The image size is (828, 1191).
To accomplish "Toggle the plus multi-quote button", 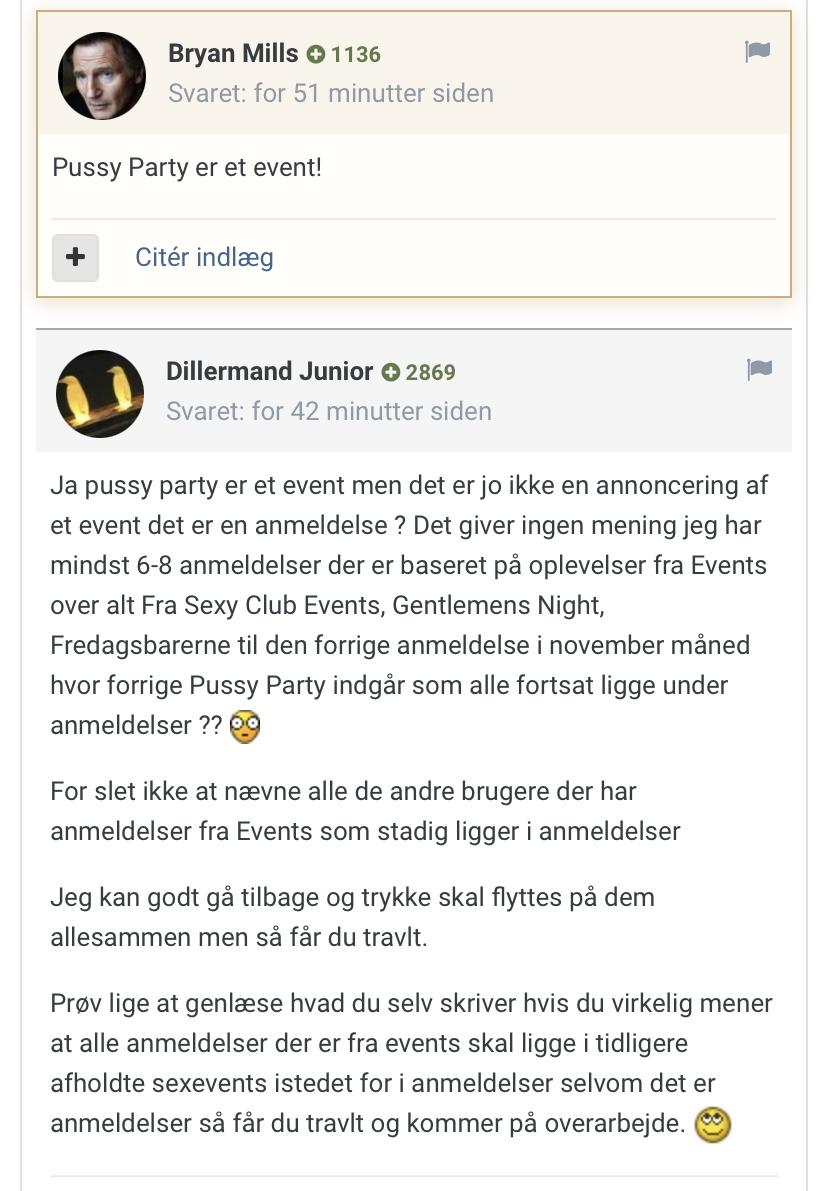I will click(x=75, y=257).
